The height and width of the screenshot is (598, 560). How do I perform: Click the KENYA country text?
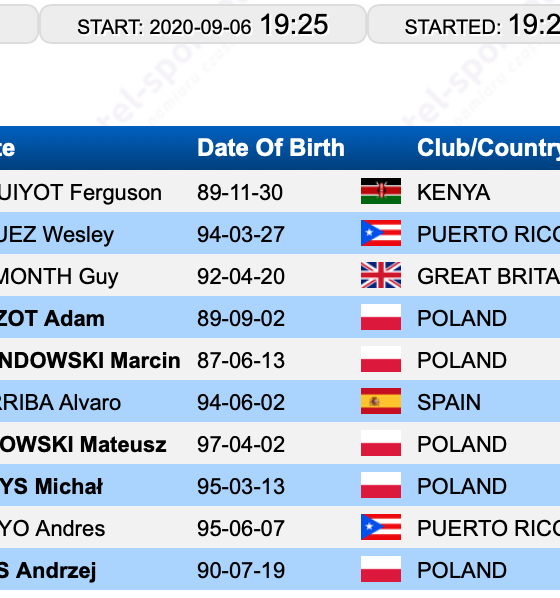(454, 192)
